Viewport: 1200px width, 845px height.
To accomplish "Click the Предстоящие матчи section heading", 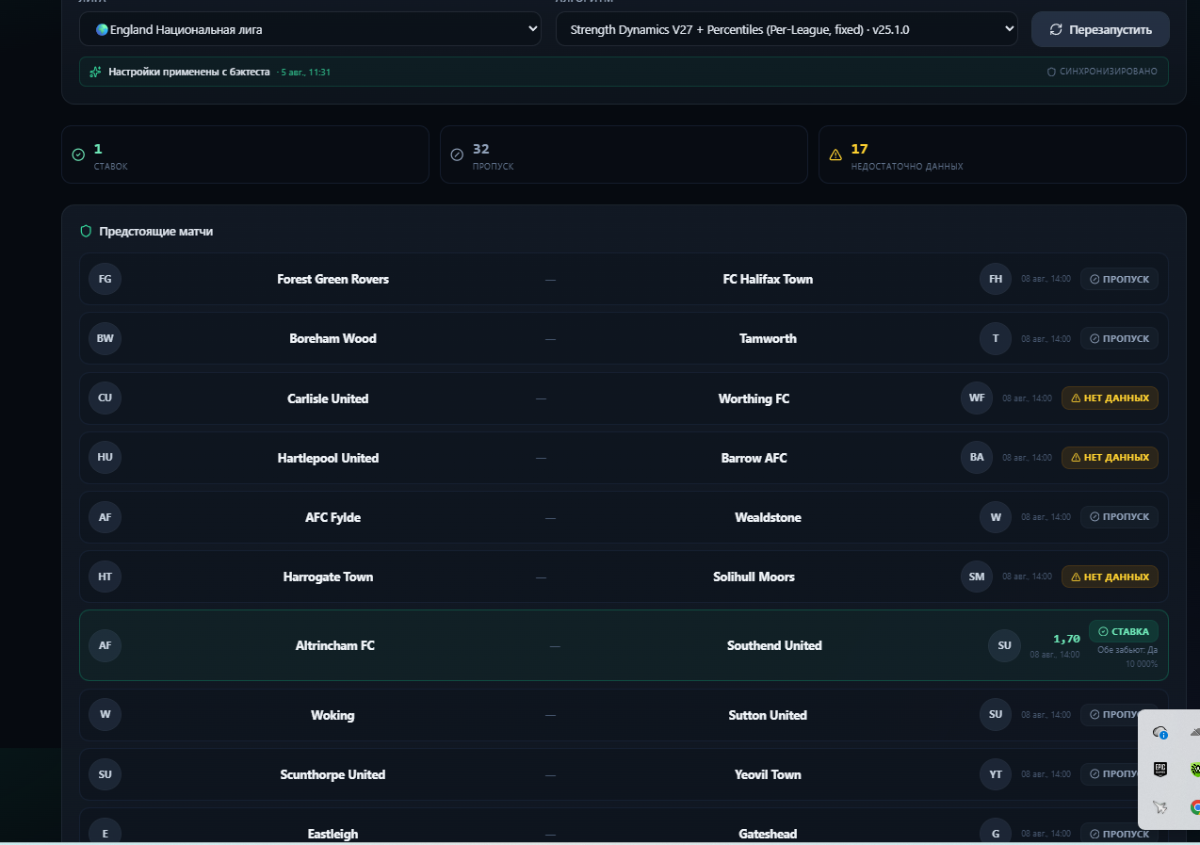I will pyautogui.click(x=156, y=231).
